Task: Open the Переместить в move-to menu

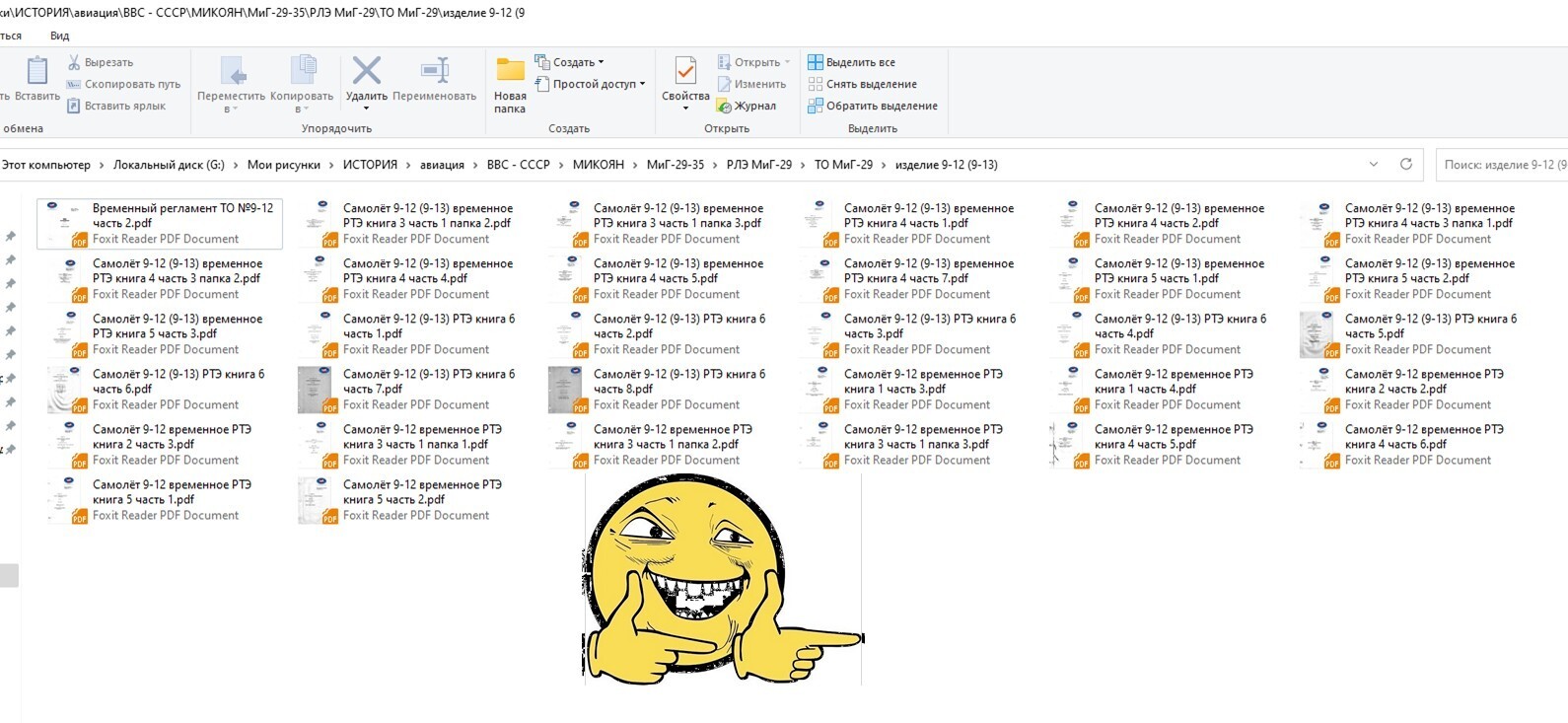Action: click(231, 84)
